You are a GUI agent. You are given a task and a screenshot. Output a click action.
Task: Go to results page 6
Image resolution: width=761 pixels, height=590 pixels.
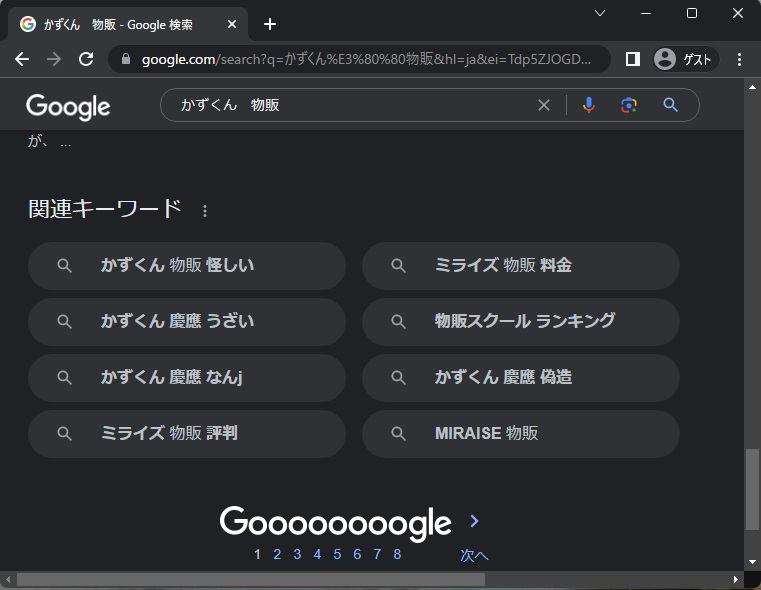(357, 554)
